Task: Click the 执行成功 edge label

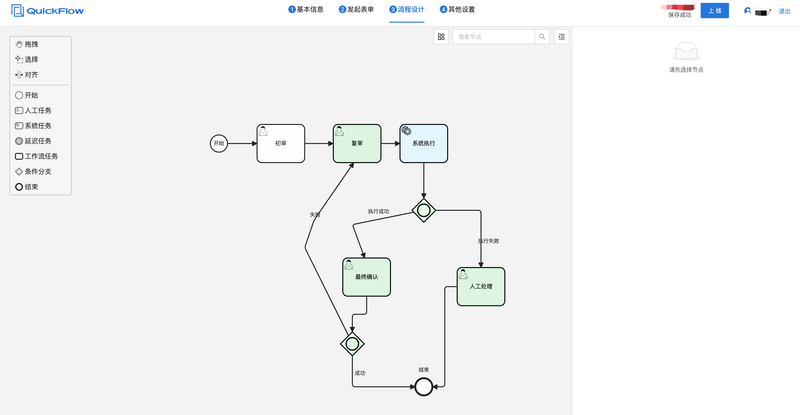Action: (x=378, y=211)
